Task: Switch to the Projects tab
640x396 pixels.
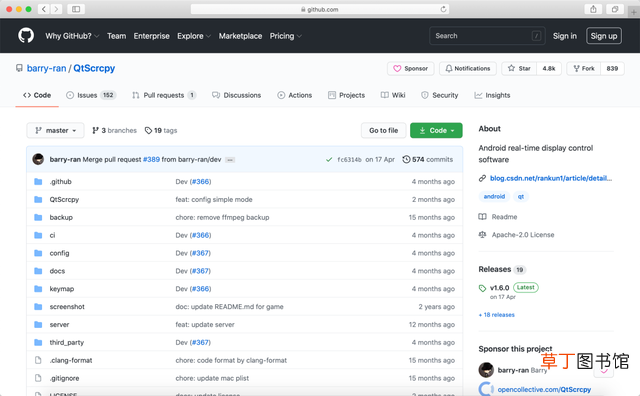Action: pos(347,95)
